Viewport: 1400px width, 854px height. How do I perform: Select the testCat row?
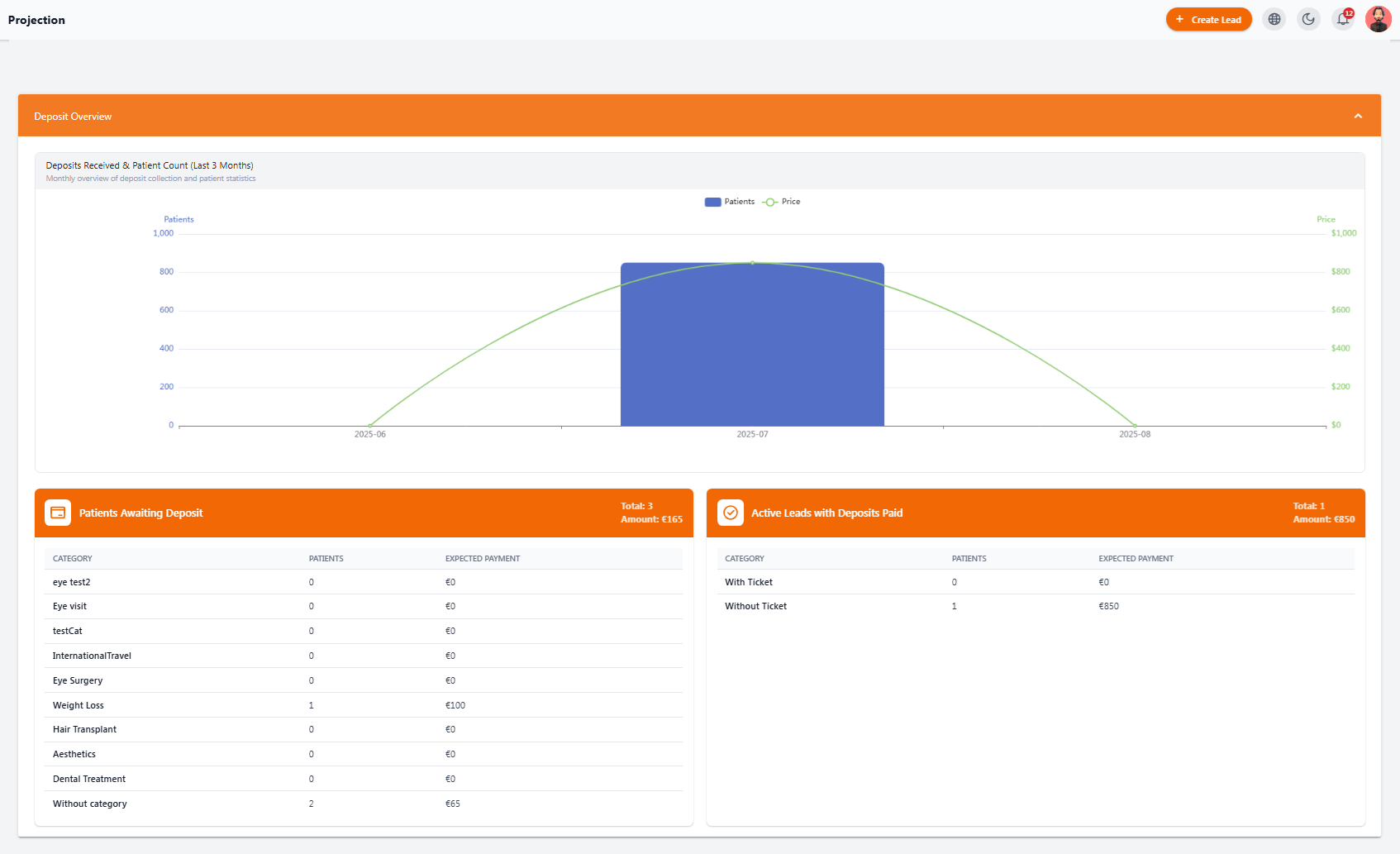(x=364, y=631)
